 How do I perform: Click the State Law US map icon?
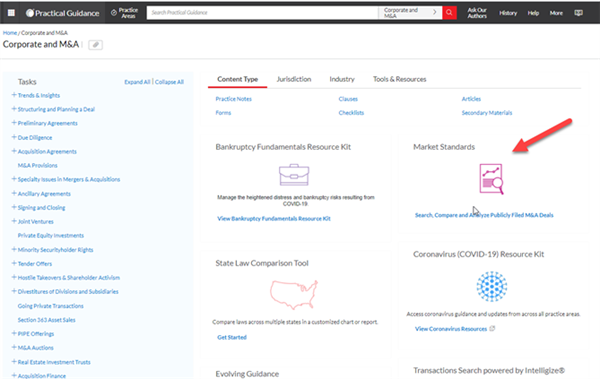294,294
